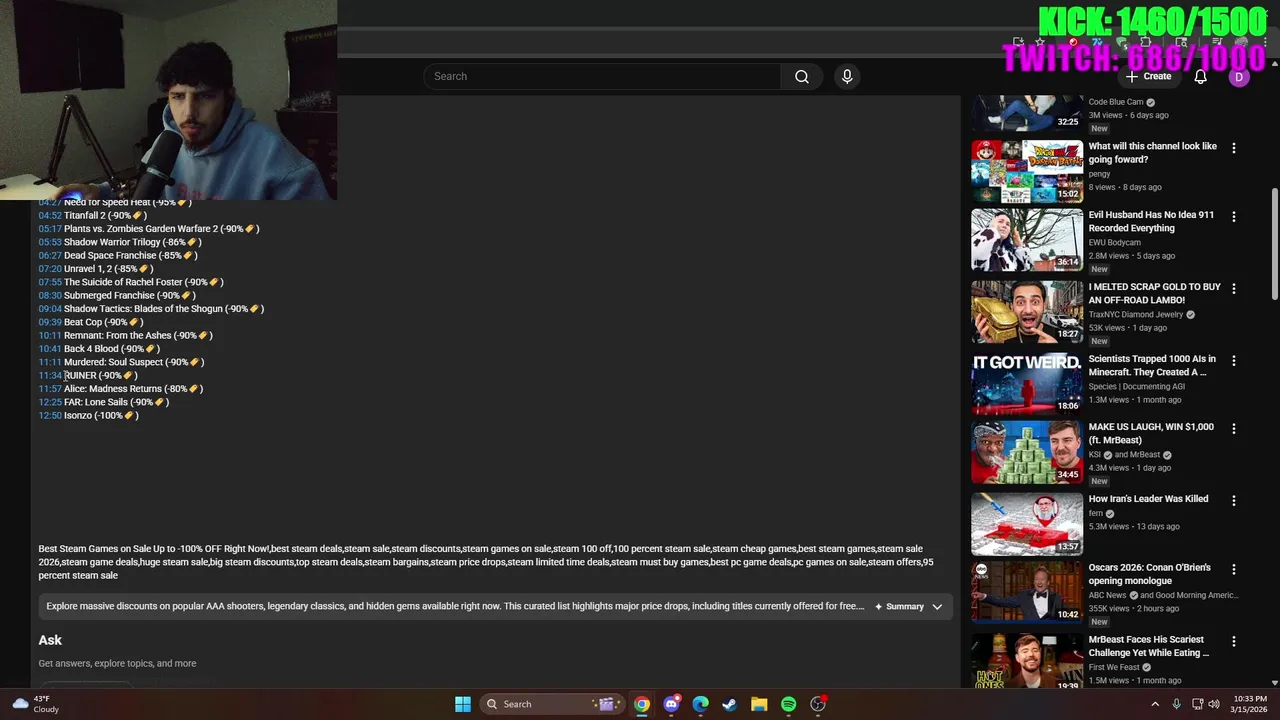Image resolution: width=1280 pixels, height=720 pixels.
Task: Jump to 09:39 Beat Cop timestamp
Action: point(50,322)
